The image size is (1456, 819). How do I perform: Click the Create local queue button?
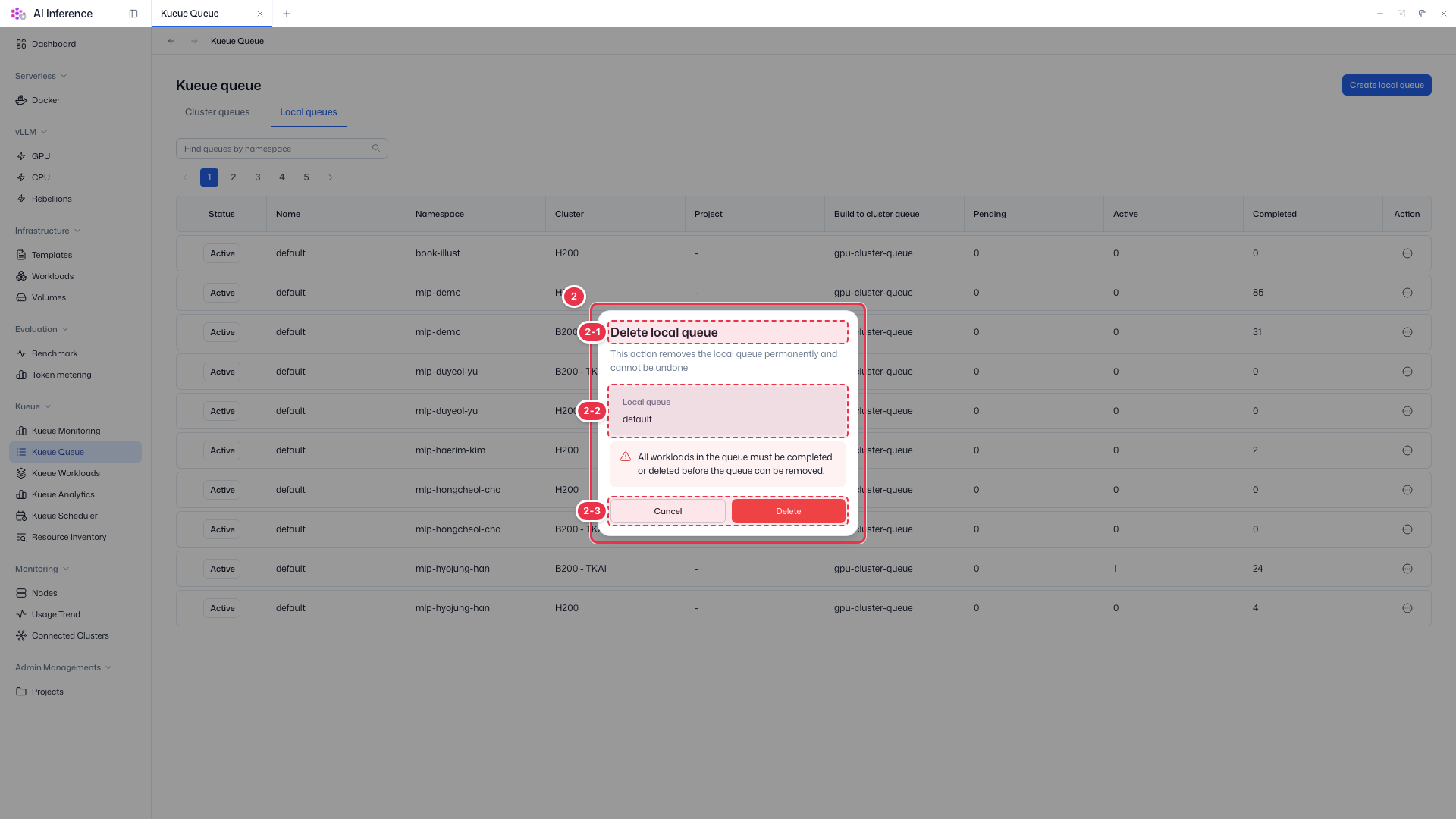(1386, 85)
